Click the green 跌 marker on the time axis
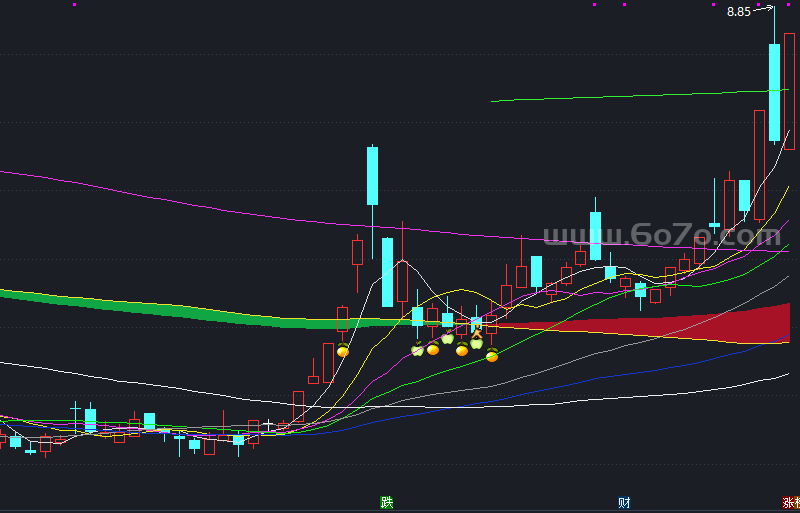The height and width of the screenshot is (513, 800). point(387,502)
